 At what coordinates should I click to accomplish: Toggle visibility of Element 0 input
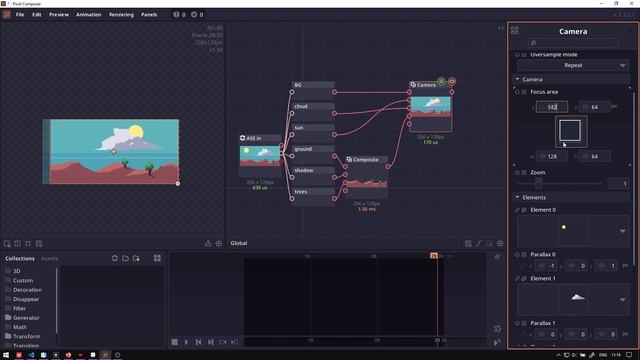(524, 210)
